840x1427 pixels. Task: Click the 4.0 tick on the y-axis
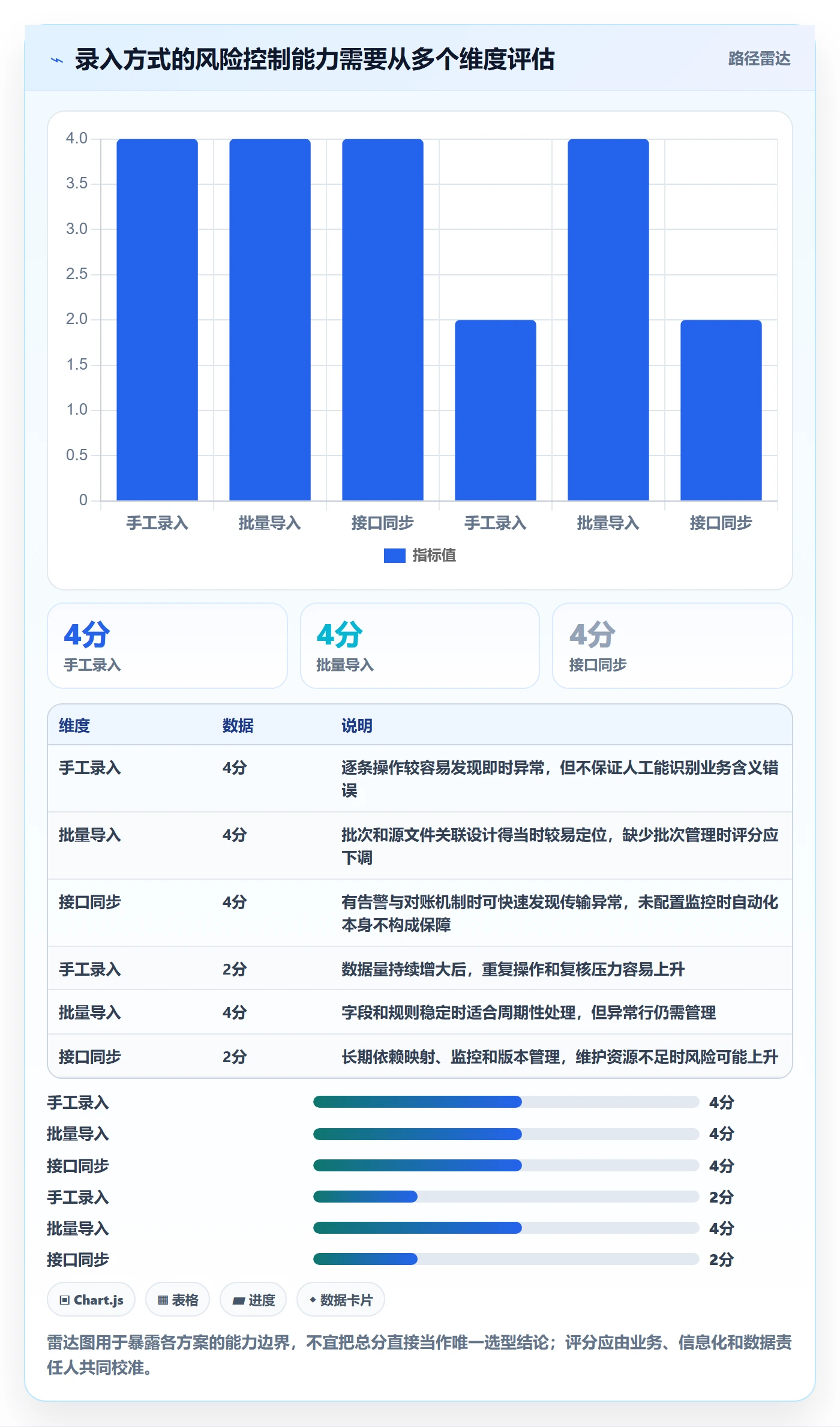(x=77, y=139)
